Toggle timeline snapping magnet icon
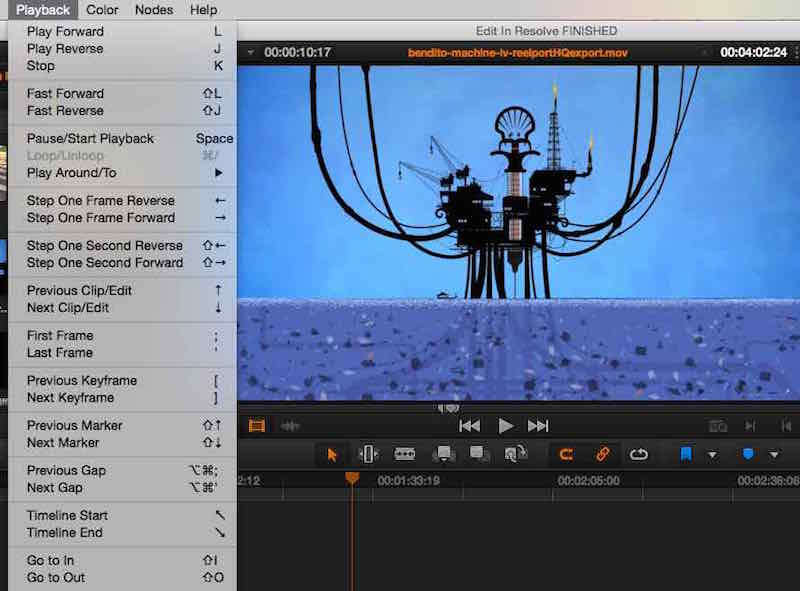The height and width of the screenshot is (591, 800). coord(566,454)
